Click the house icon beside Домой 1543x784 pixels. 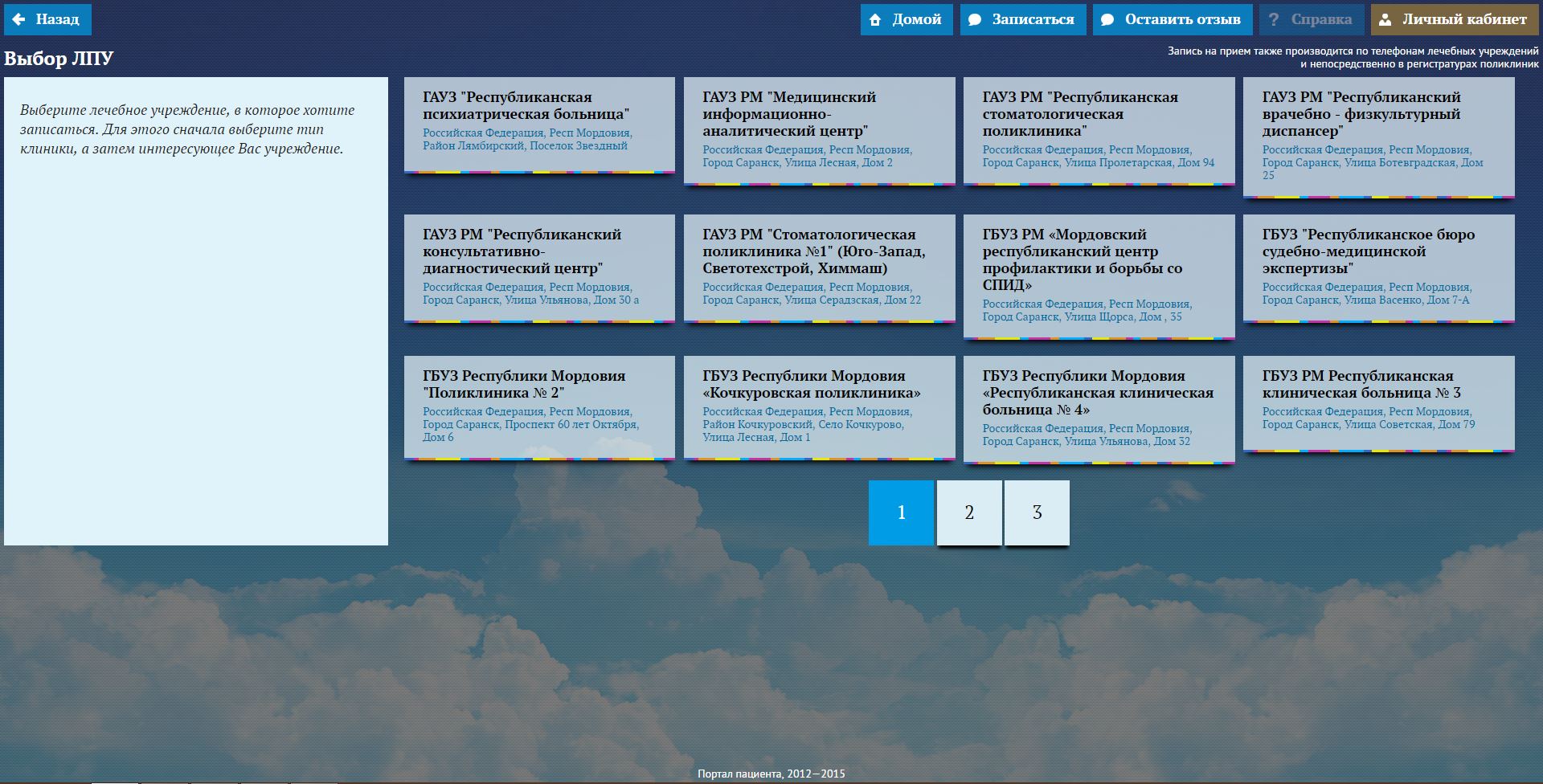coord(875,20)
